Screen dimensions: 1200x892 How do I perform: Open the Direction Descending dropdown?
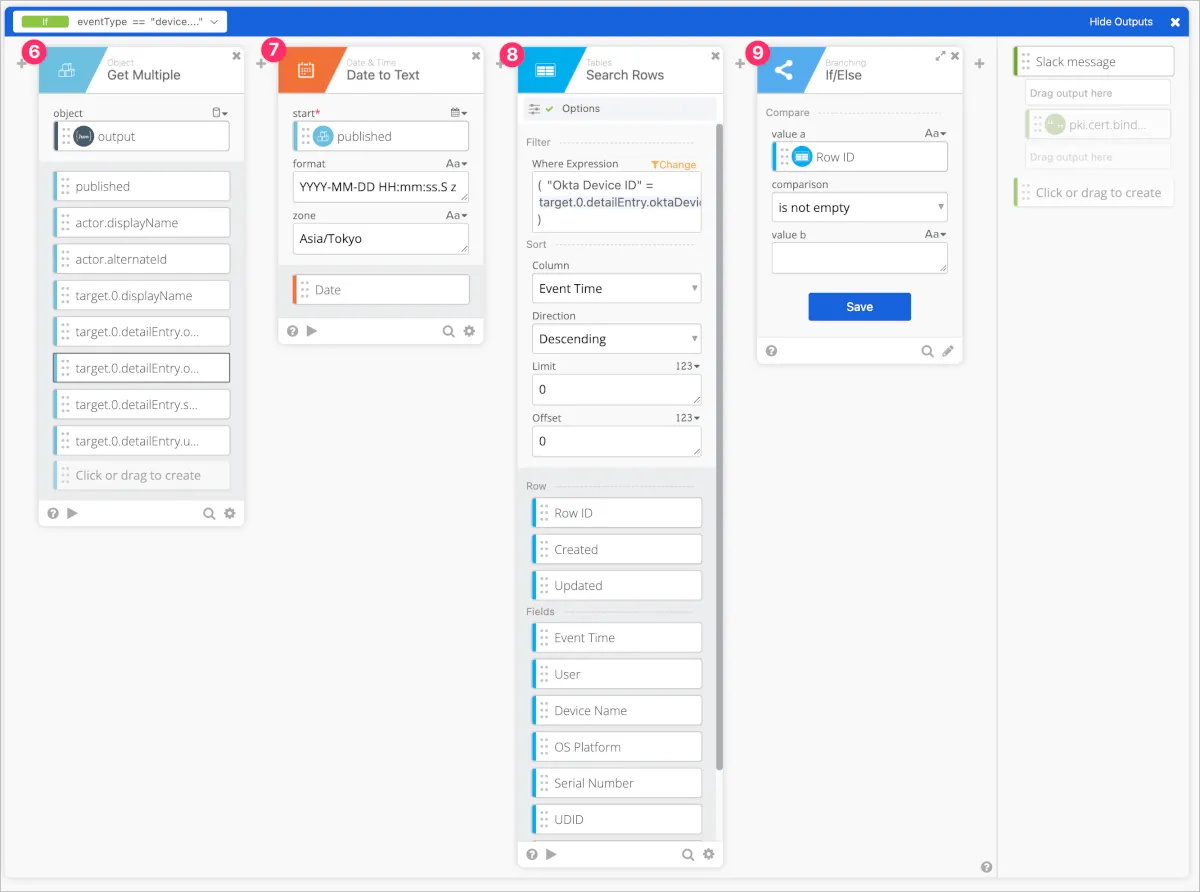pos(616,339)
